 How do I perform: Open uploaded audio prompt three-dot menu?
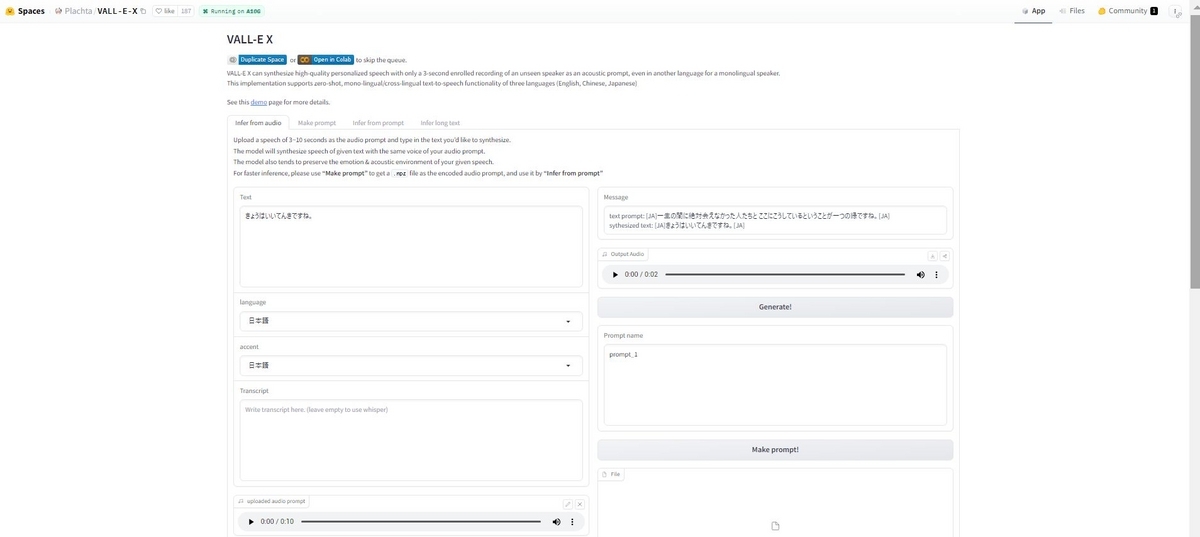pyautogui.click(x=572, y=521)
